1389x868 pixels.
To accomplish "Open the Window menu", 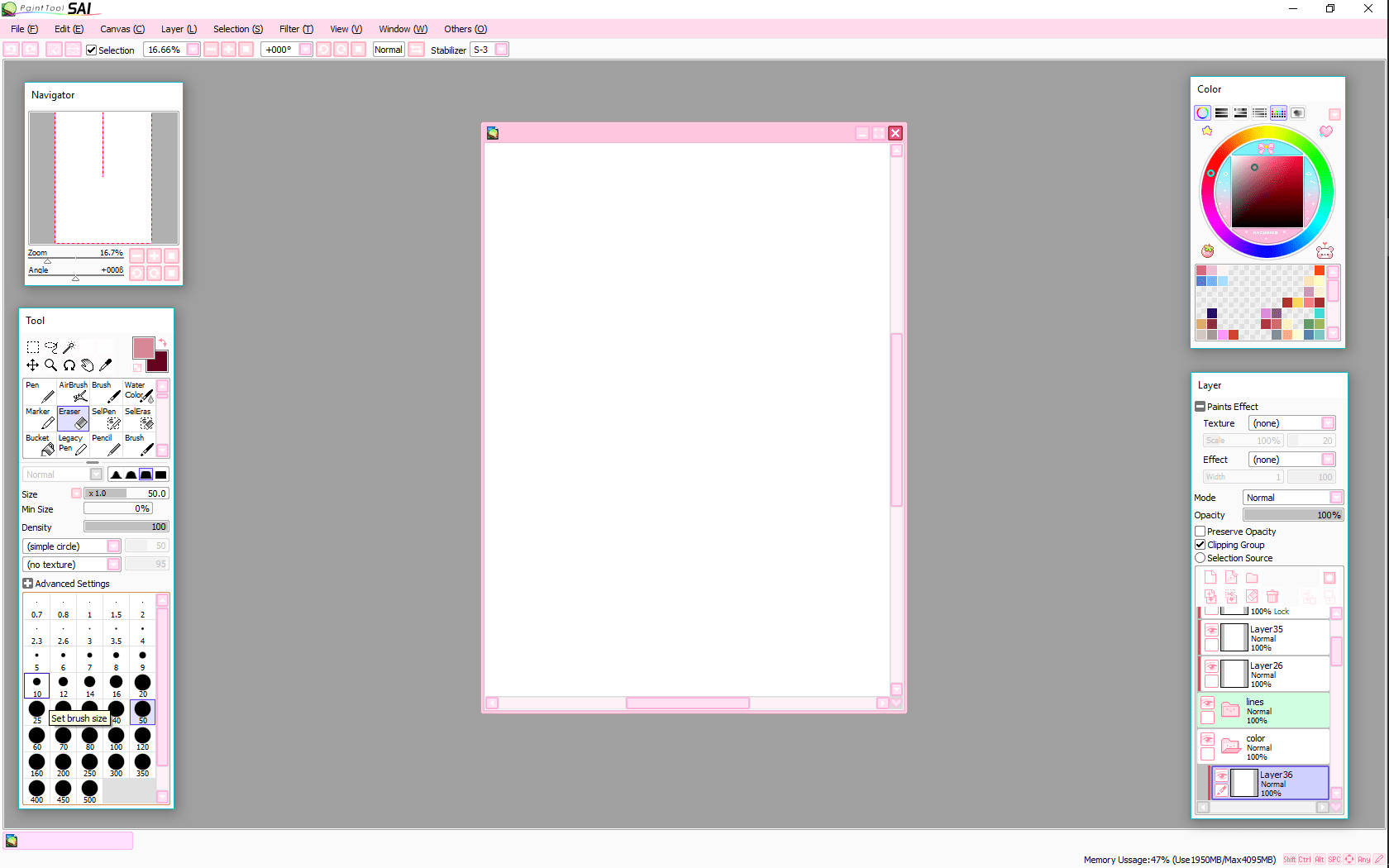I will click(x=402, y=29).
